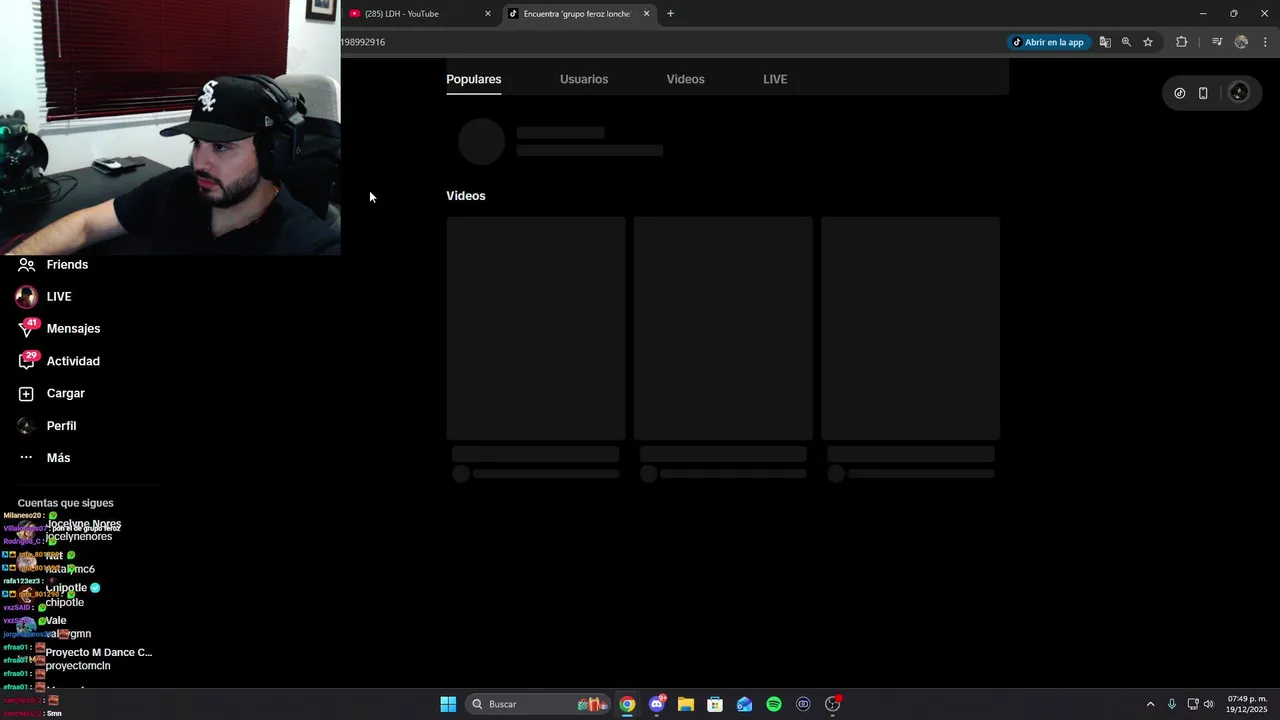Open Spotify from the taskbar

pyautogui.click(x=774, y=704)
